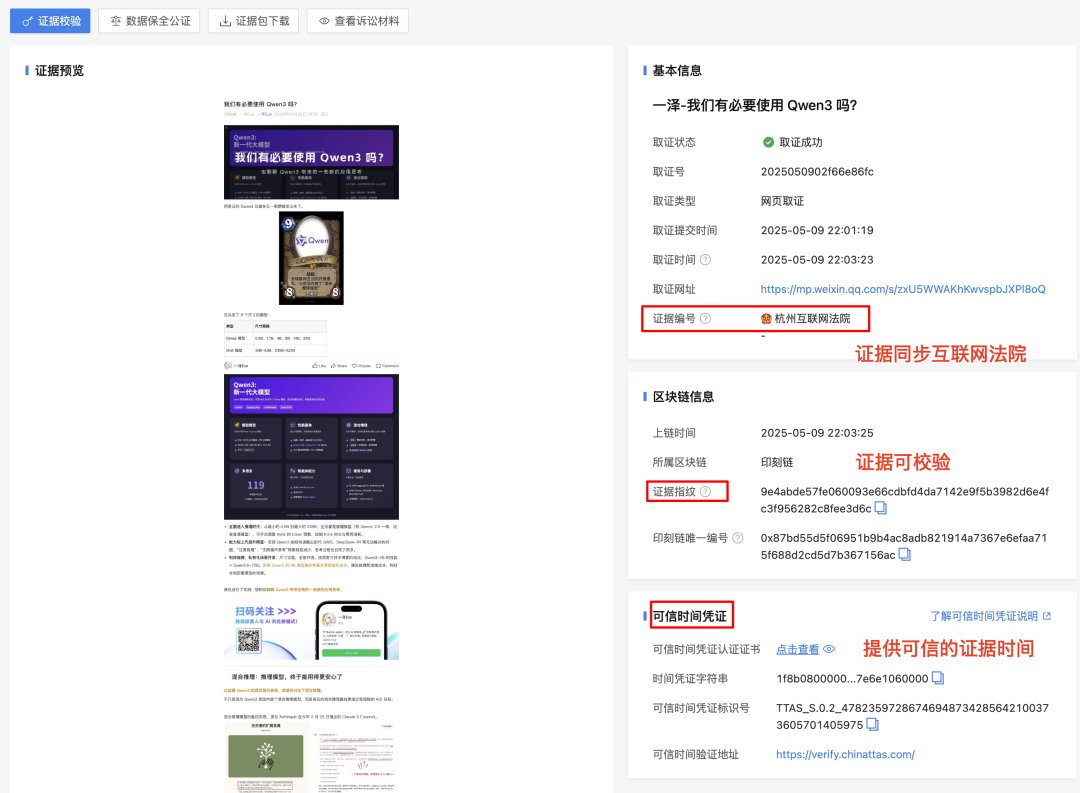This screenshot has height=793, width=1080.
Task: Click the green plant image in preview
Action: [x=266, y=756]
